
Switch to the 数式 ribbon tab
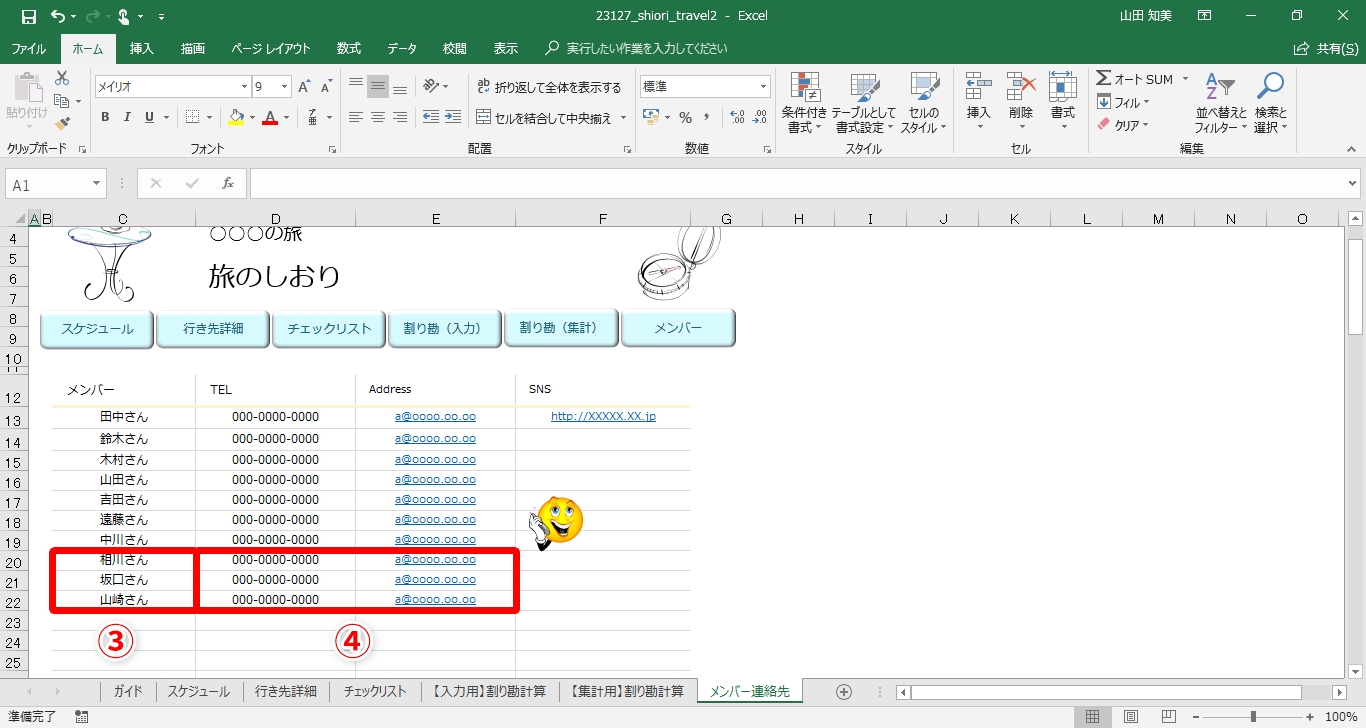[349, 48]
